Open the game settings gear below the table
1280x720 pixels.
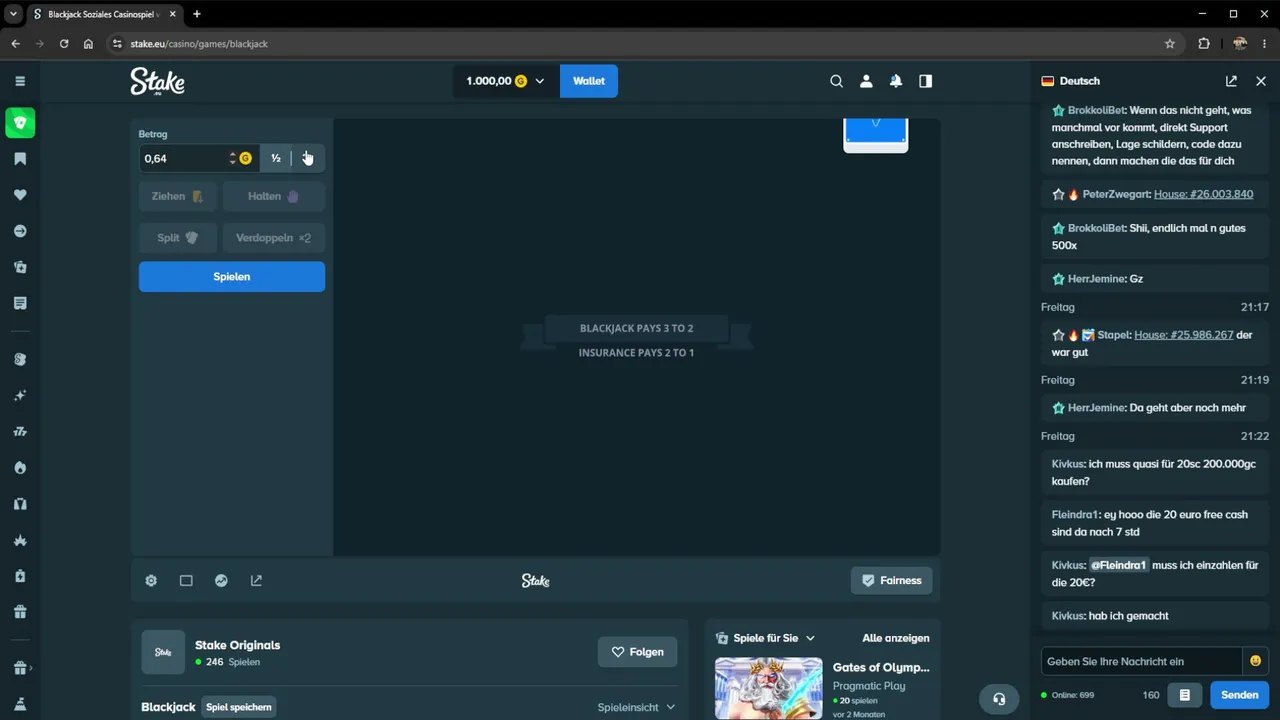(x=151, y=581)
